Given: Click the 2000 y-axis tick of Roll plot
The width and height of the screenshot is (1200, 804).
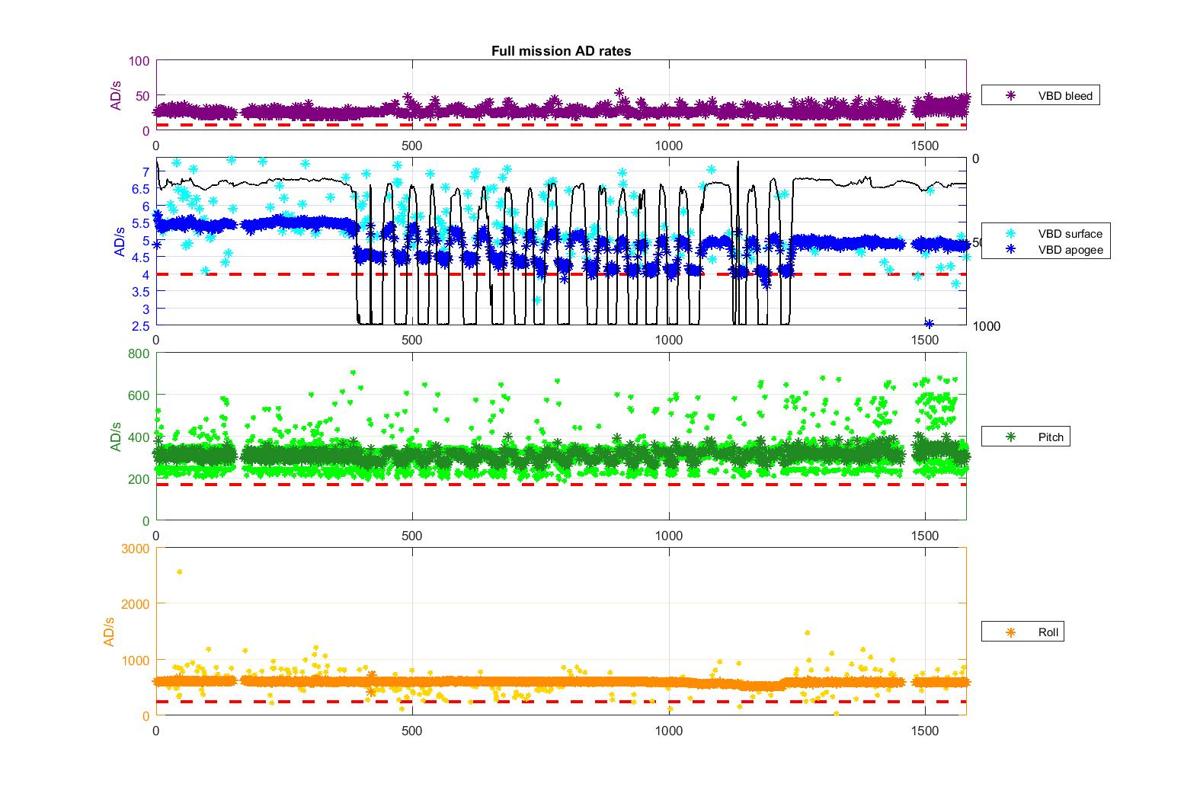Looking at the screenshot, I should (x=135, y=604).
